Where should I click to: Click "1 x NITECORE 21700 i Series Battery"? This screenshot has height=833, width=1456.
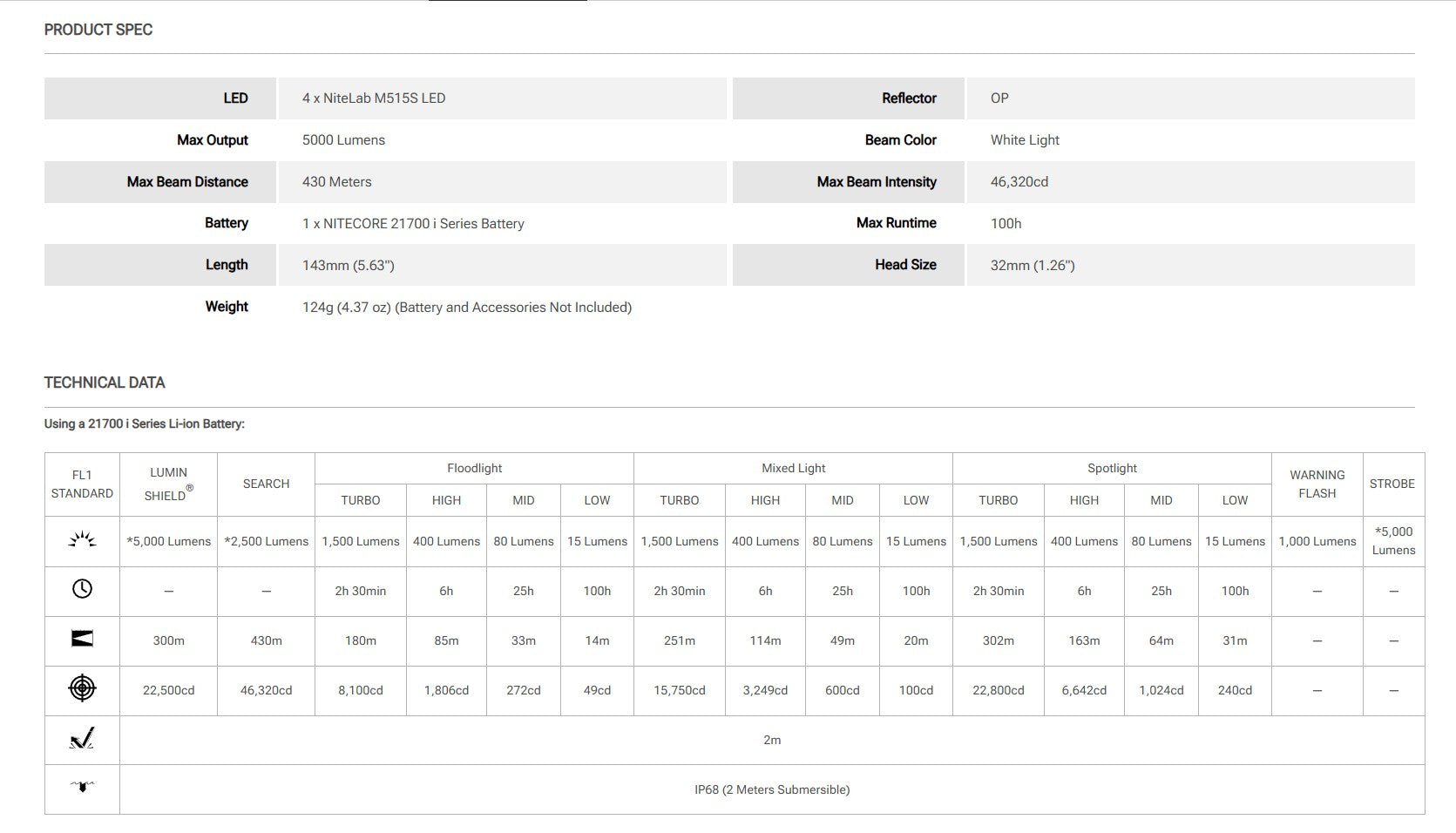click(x=413, y=224)
